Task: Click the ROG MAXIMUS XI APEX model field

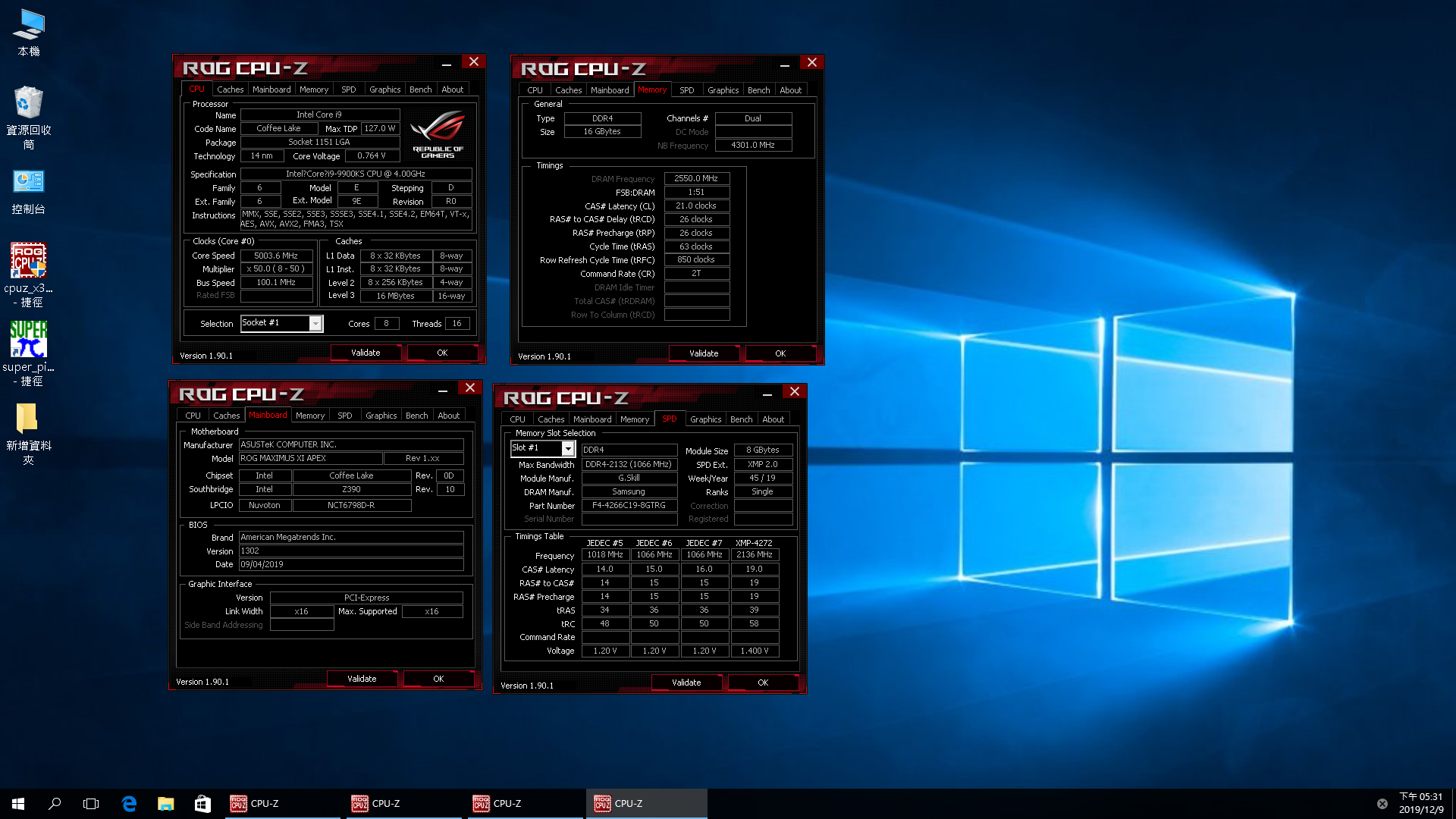Action: (x=310, y=458)
